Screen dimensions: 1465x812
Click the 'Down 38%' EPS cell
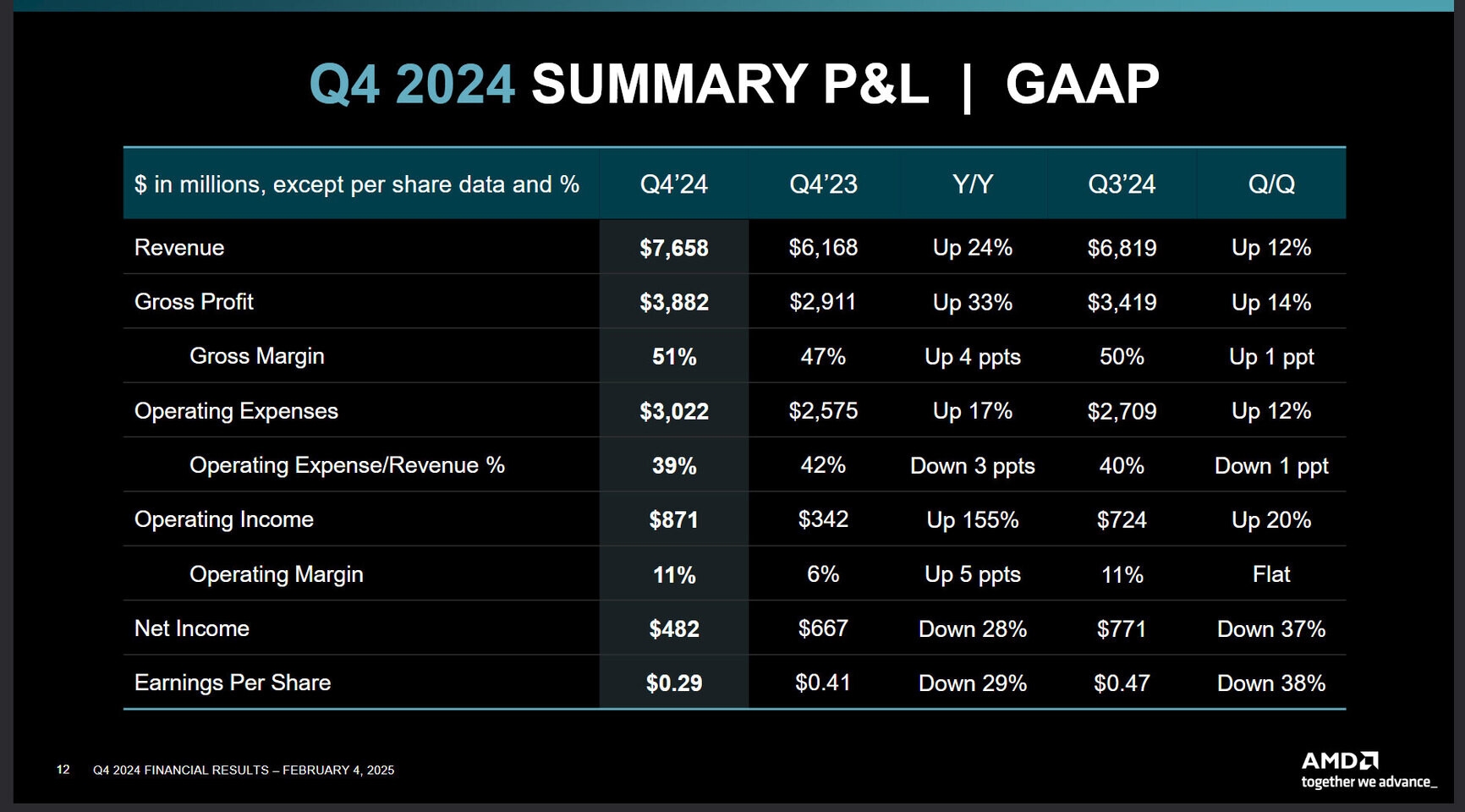click(x=1271, y=683)
